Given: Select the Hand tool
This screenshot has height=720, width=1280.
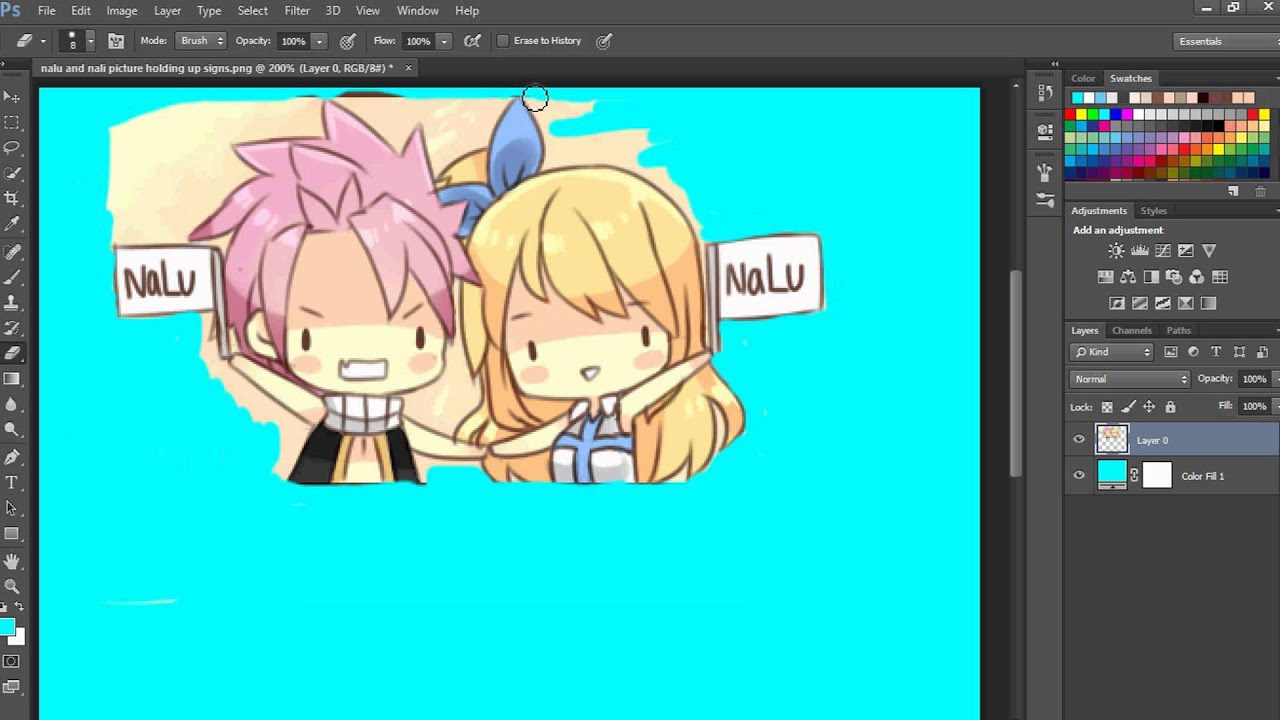Looking at the screenshot, I should click(12, 561).
